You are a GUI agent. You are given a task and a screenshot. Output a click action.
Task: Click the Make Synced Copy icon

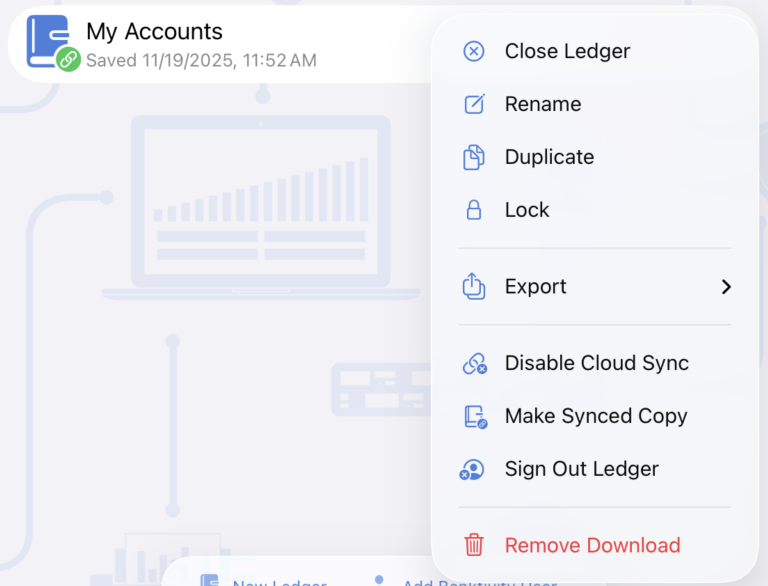474,417
